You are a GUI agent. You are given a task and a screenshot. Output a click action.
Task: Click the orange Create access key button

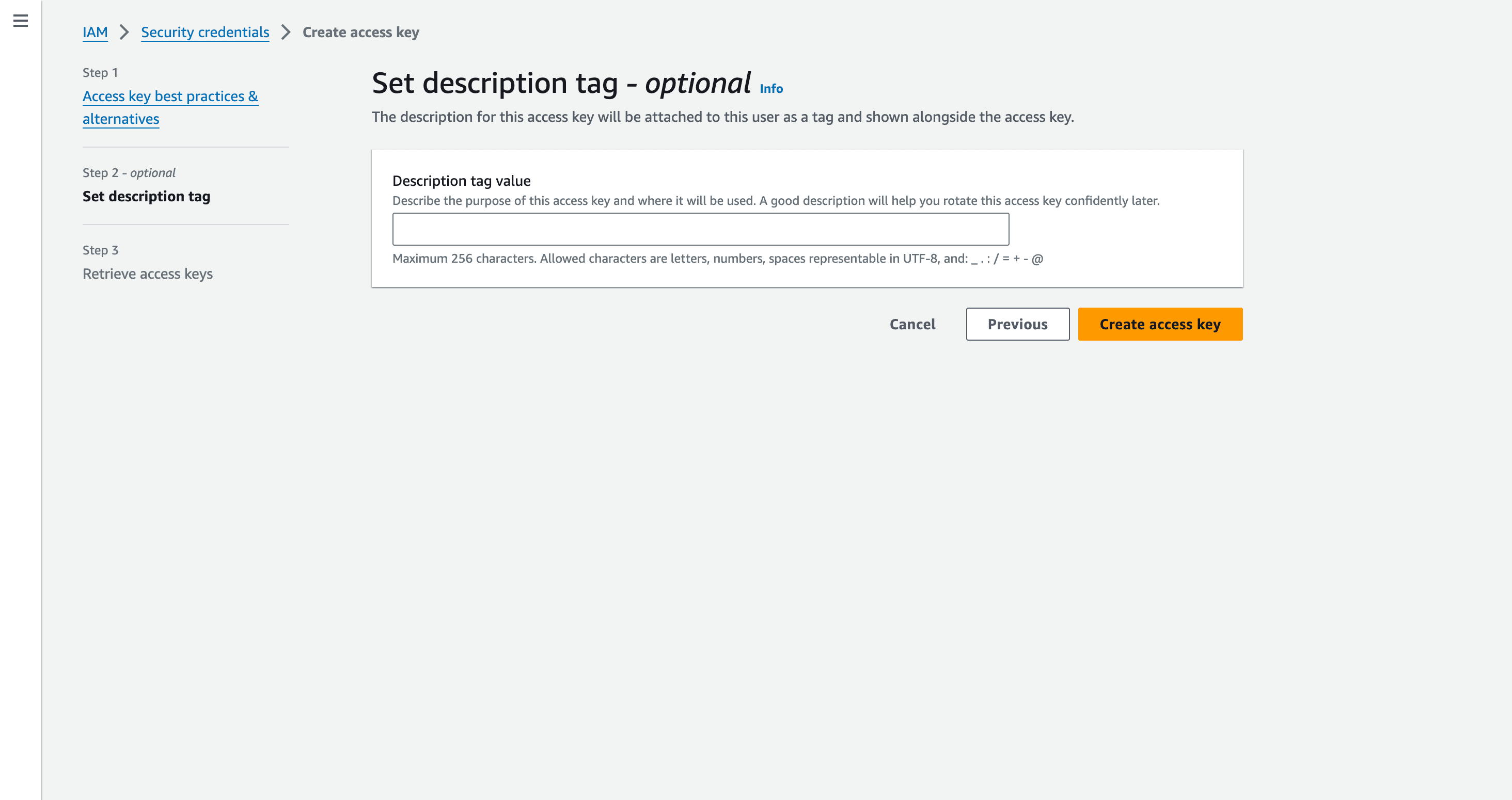(1160, 324)
